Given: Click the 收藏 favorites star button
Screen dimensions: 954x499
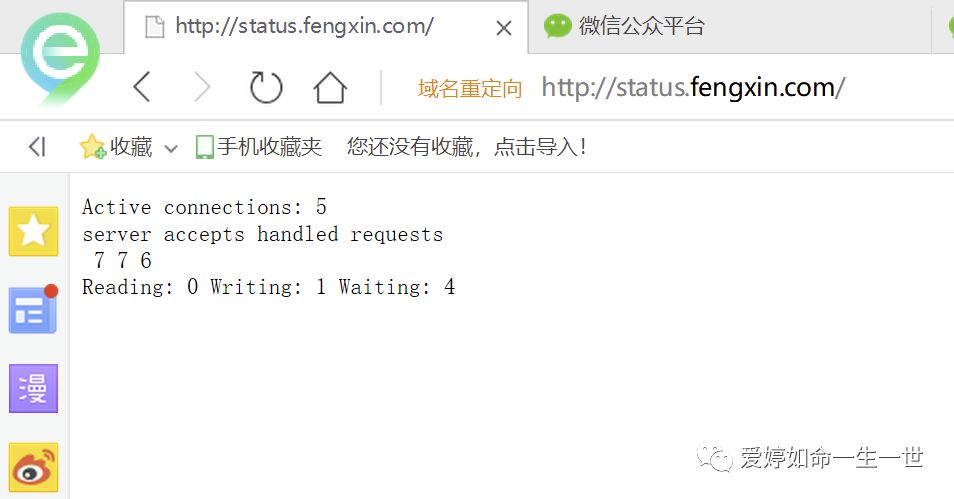Looking at the screenshot, I should (117, 147).
